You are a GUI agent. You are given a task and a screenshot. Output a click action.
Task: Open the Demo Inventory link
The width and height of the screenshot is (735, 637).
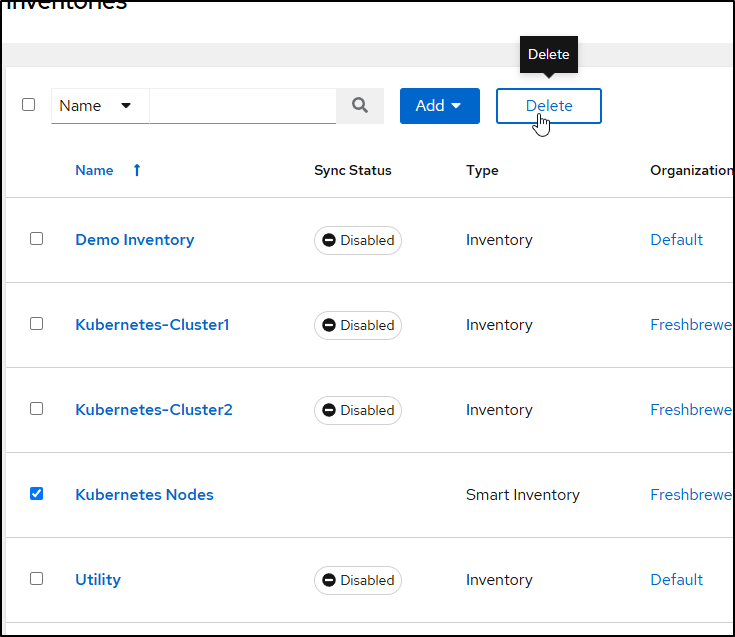(x=135, y=240)
